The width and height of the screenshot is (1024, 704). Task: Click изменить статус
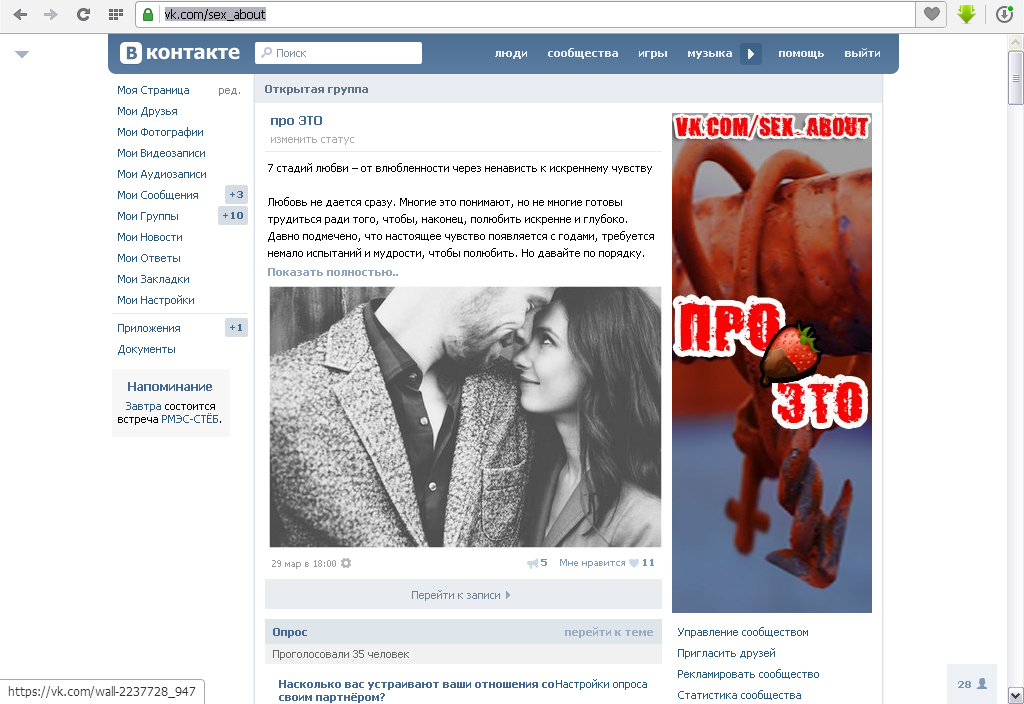[x=312, y=139]
